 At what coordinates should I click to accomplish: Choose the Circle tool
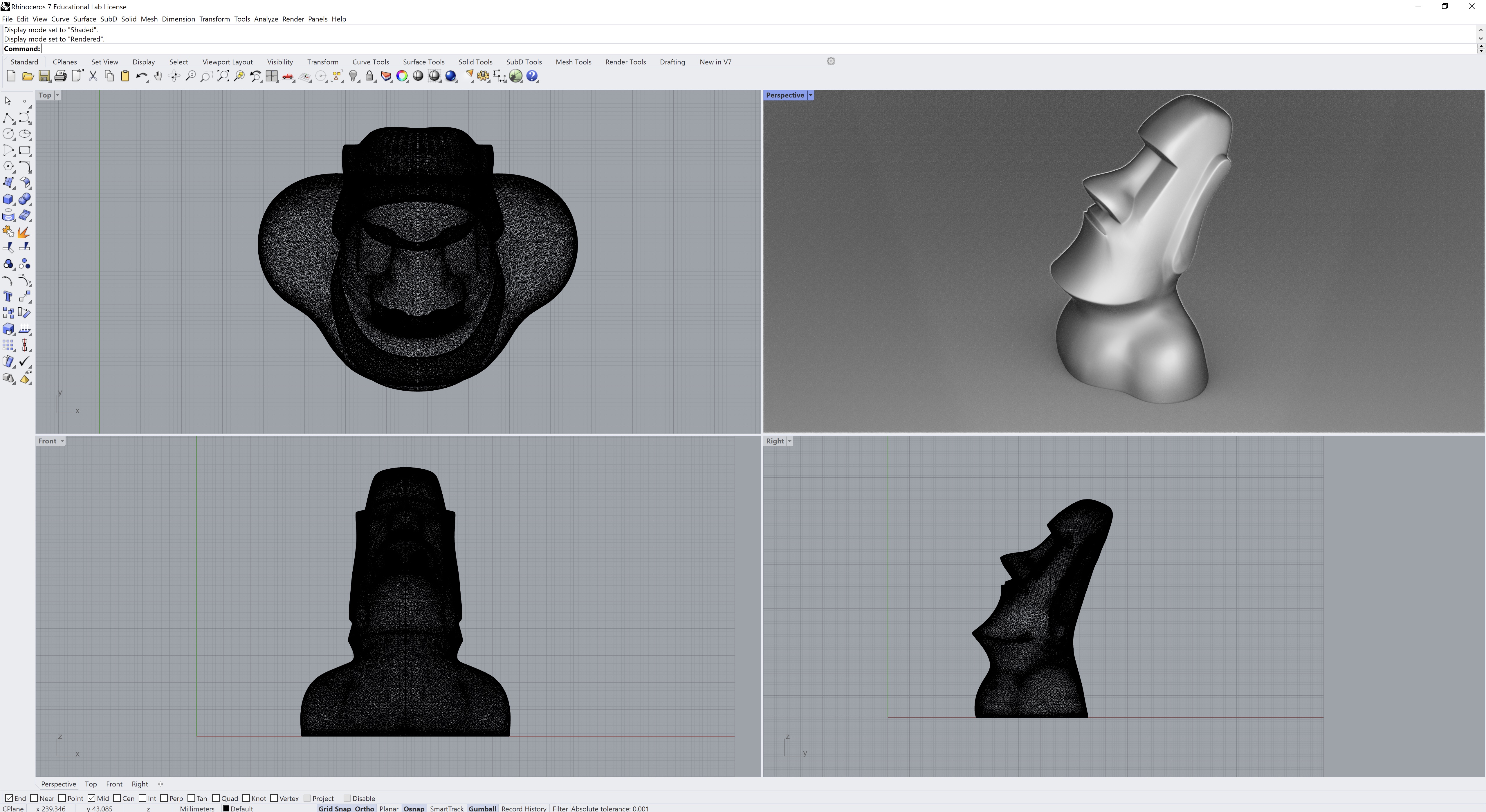8,134
